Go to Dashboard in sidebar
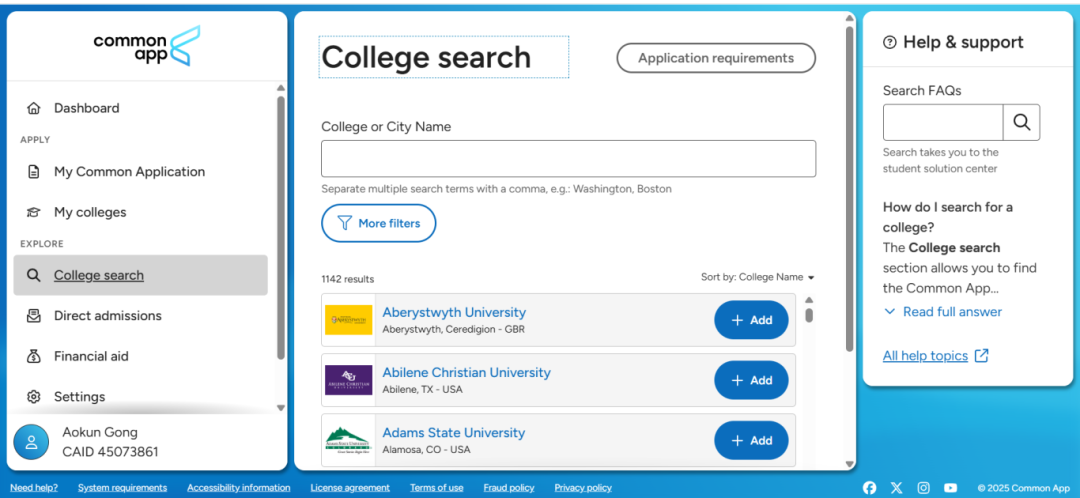Screen dimensions: 1080x498 click(86, 108)
